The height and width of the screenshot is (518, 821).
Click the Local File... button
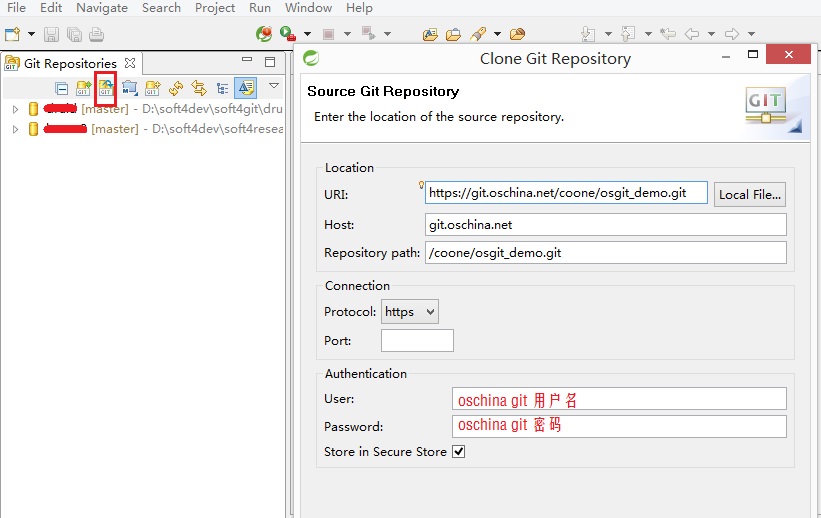click(x=750, y=194)
